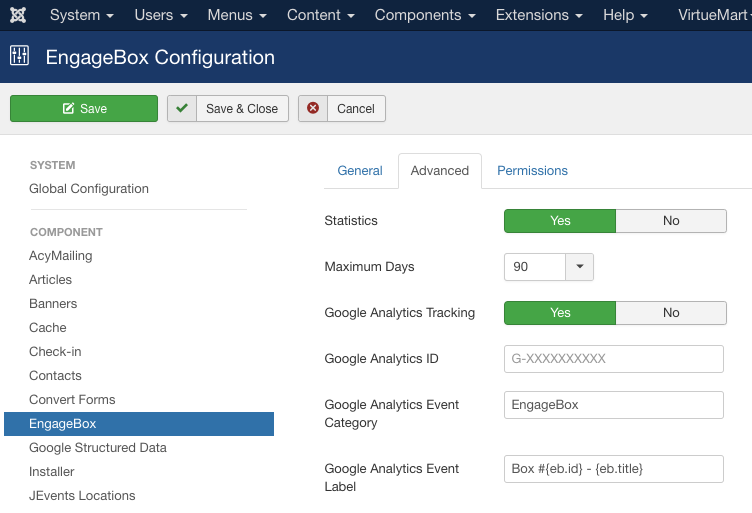
Task: Open JEvents Locations settings
Action: coord(82,496)
